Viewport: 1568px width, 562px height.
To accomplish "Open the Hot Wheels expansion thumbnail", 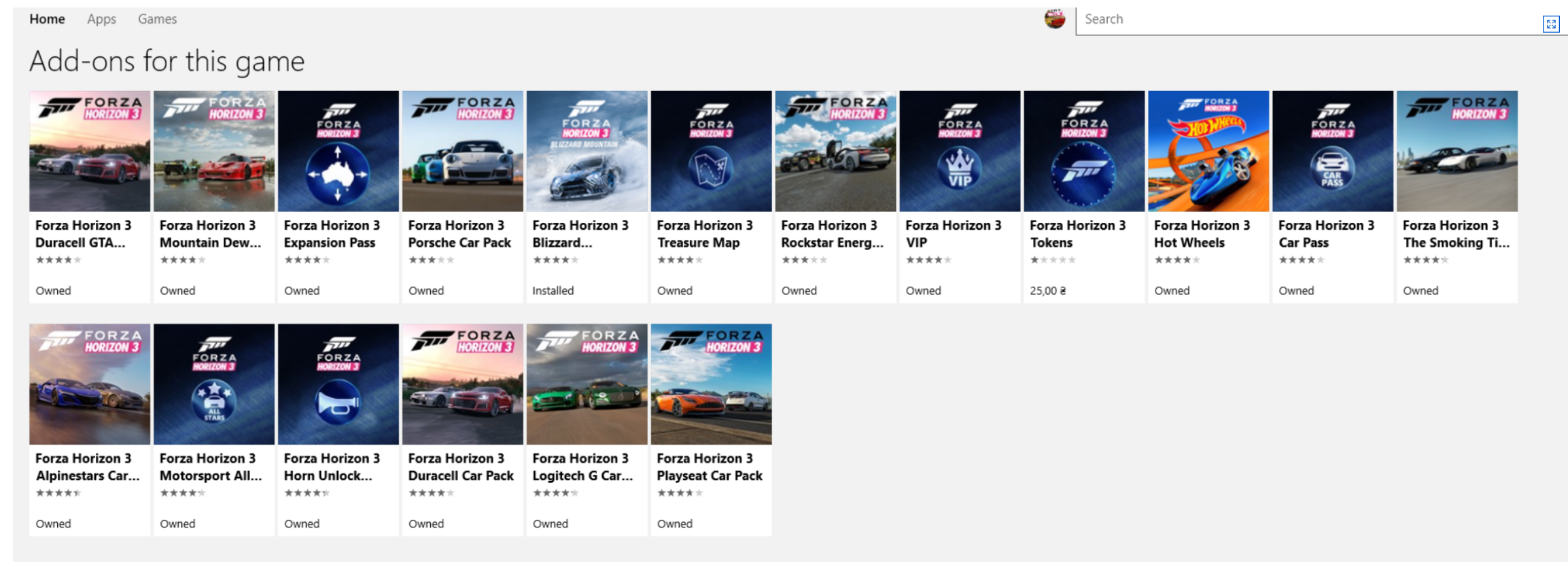I will click(1208, 152).
